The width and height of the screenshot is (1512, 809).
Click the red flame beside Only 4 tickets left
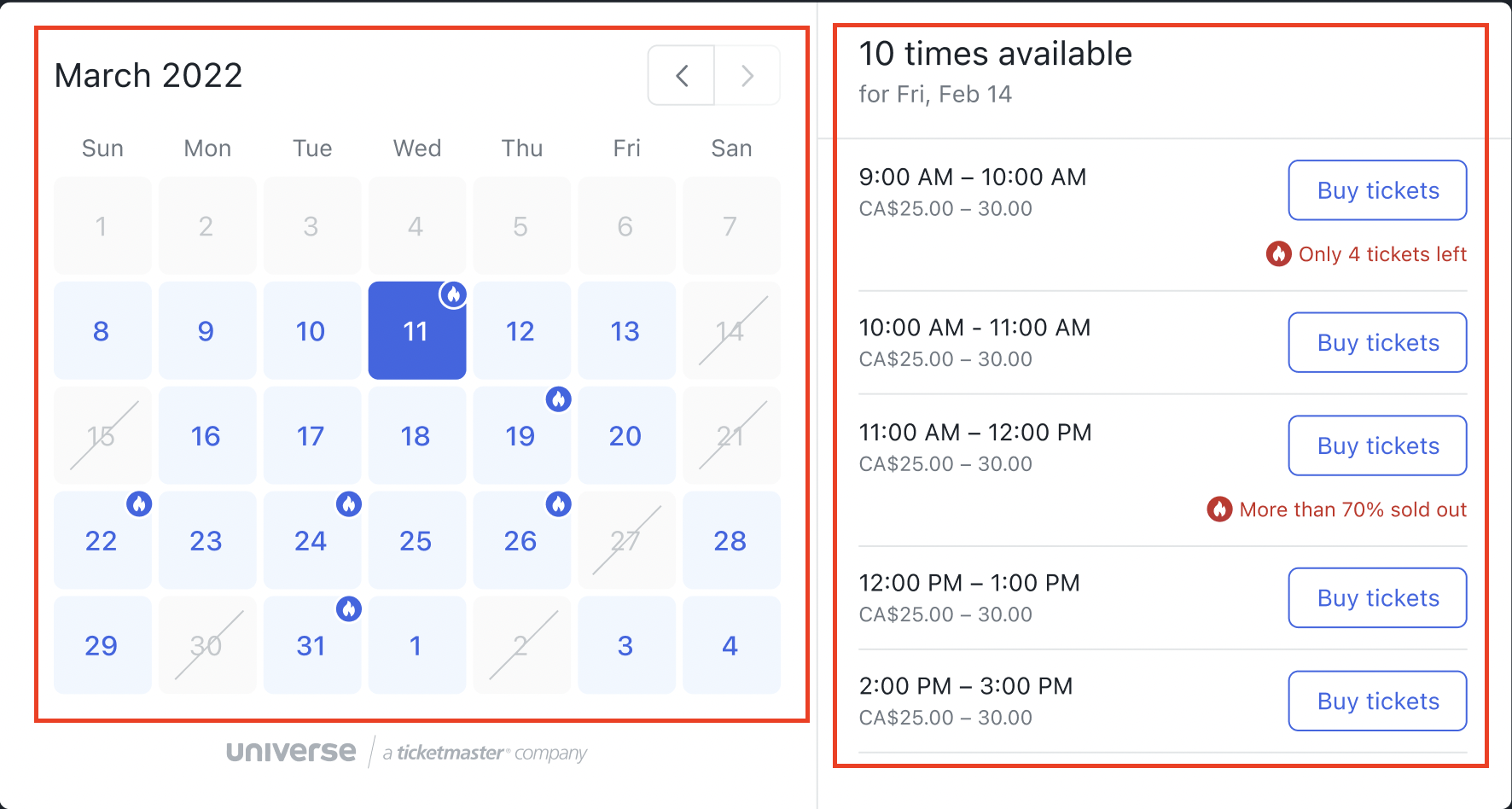tap(1278, 253)
